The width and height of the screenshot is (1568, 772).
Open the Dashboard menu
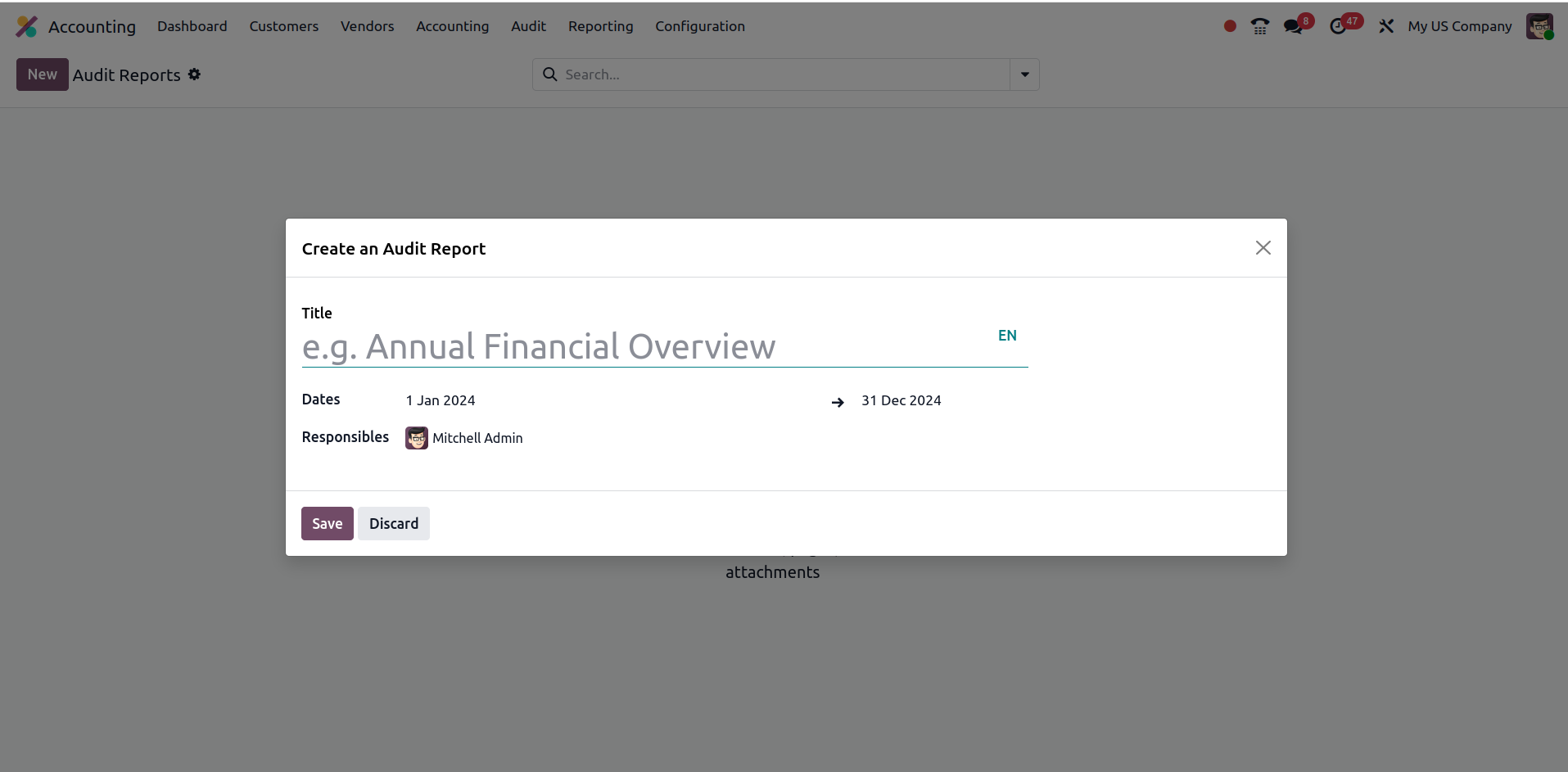pyautogui.click(x=192, y=26)
